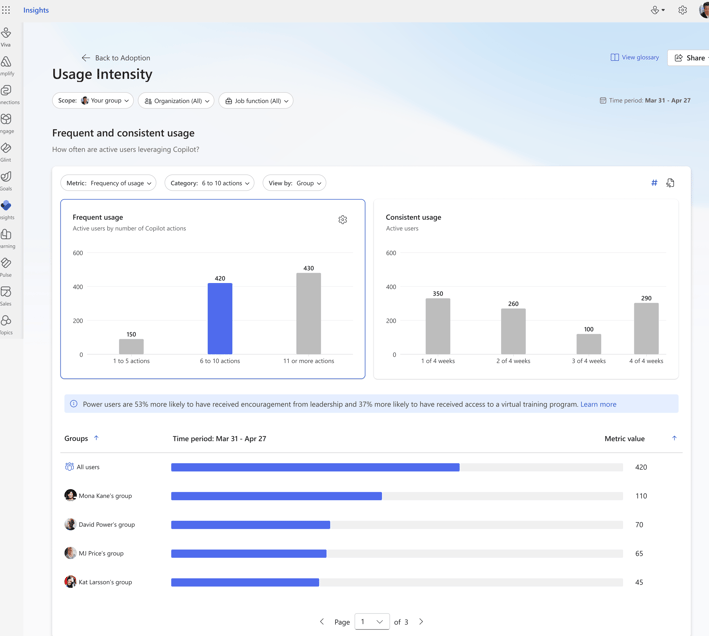The image size is (709, 636).
Task: Sort Groups column by arrow
Action: (96, 438)
